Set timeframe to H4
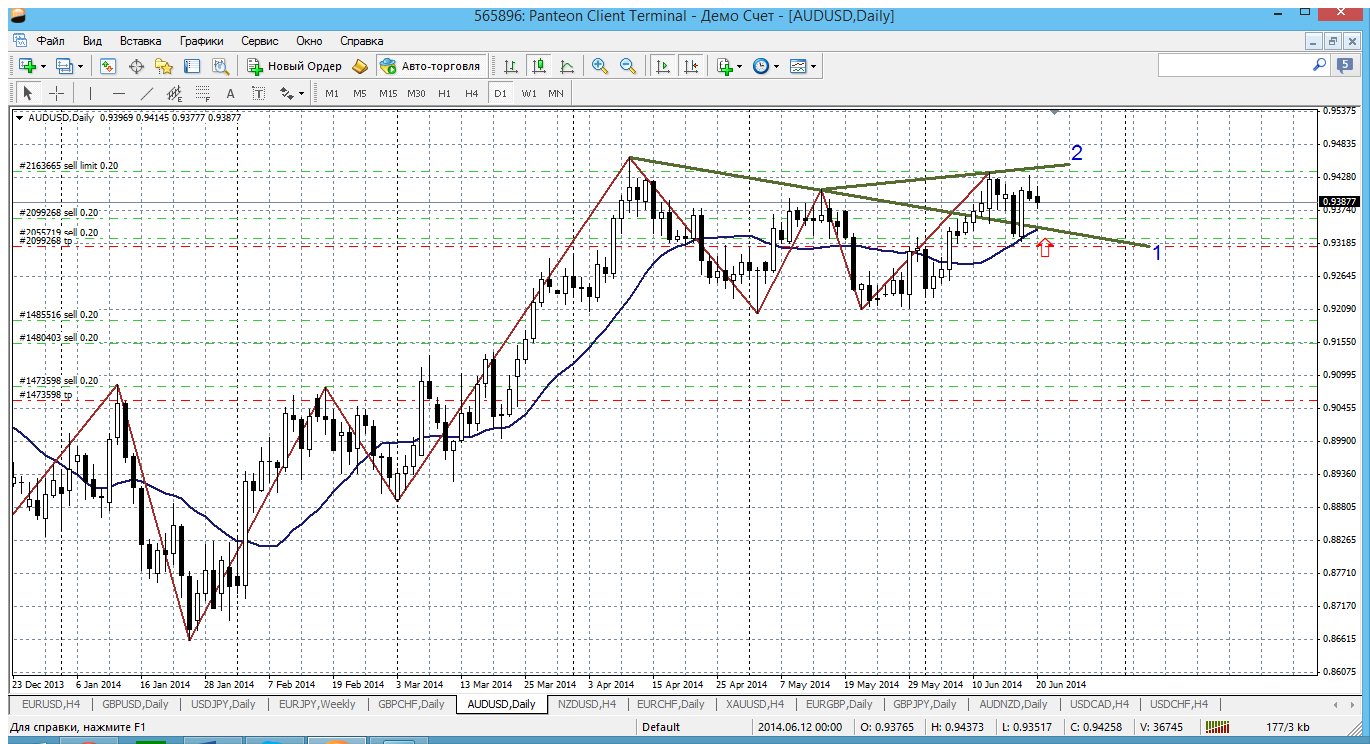This screenshot has height=744, width=1370. pos(472,93)
